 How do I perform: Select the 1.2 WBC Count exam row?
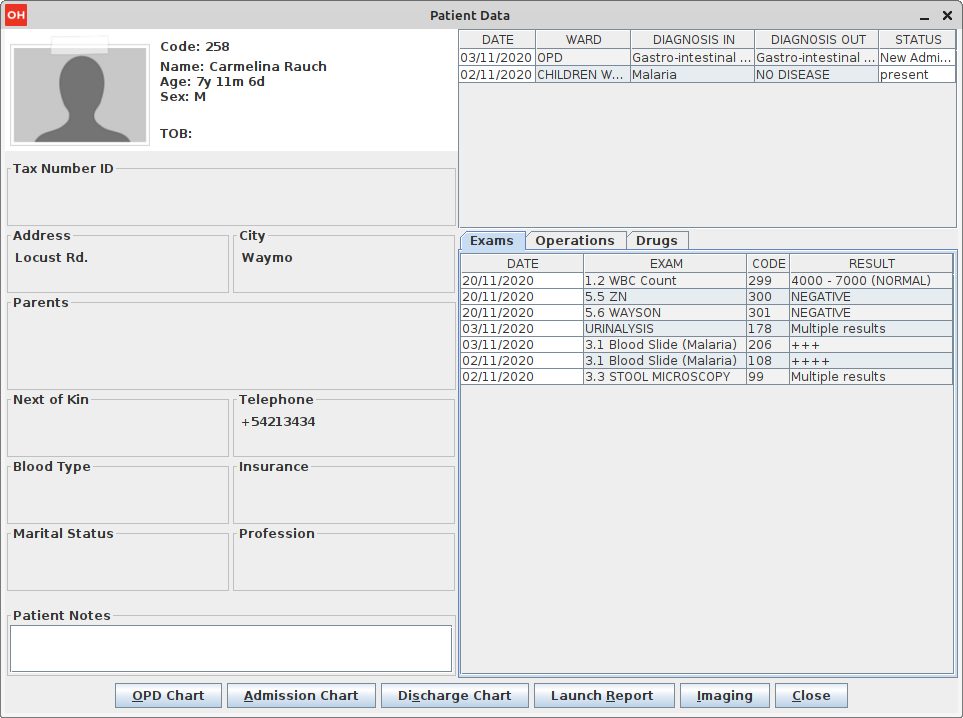[664, 281]
